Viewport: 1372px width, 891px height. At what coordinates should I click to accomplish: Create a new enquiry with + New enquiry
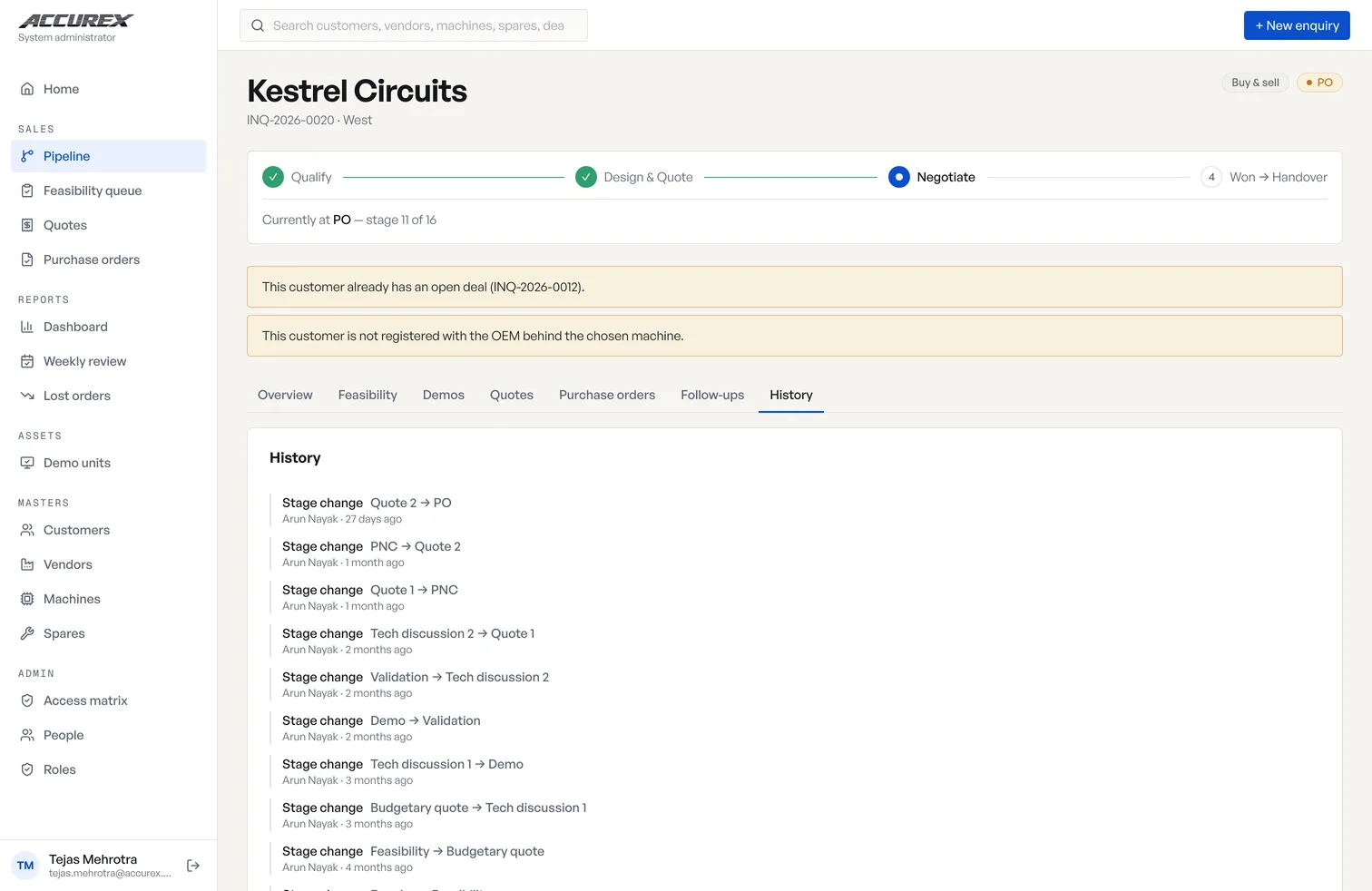[1297, 25]
